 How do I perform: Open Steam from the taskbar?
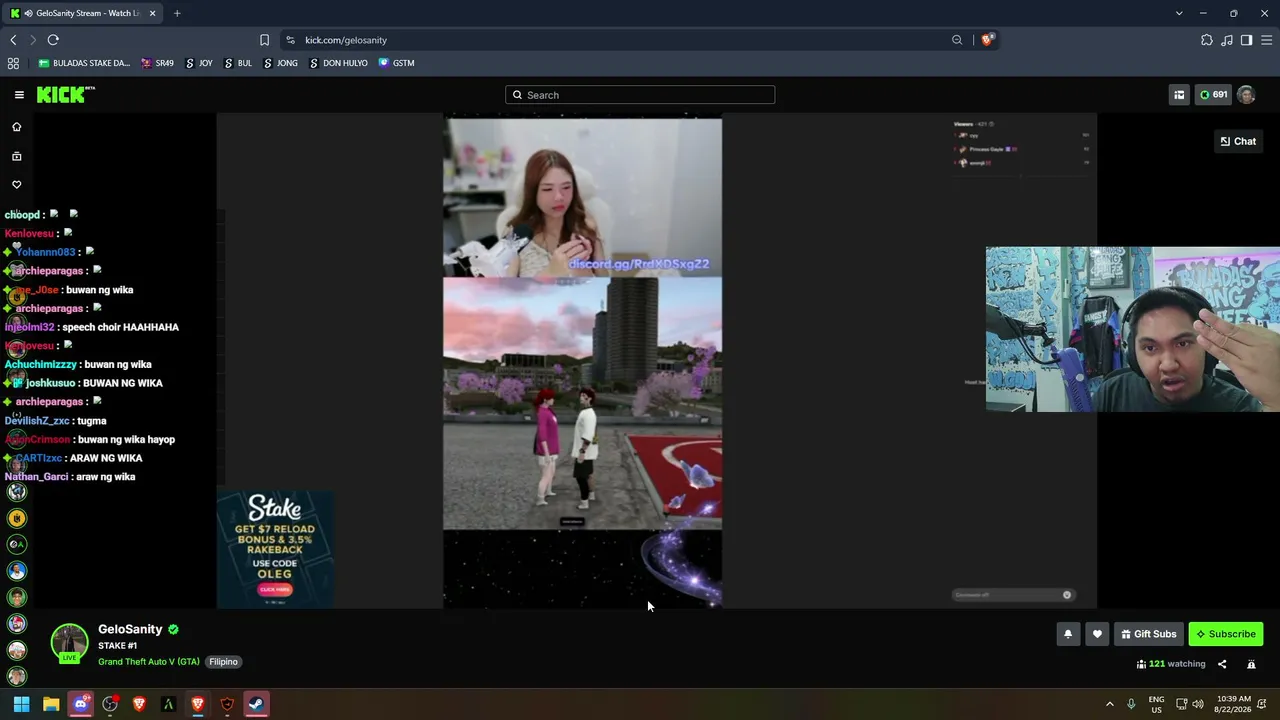click(256, 704)
